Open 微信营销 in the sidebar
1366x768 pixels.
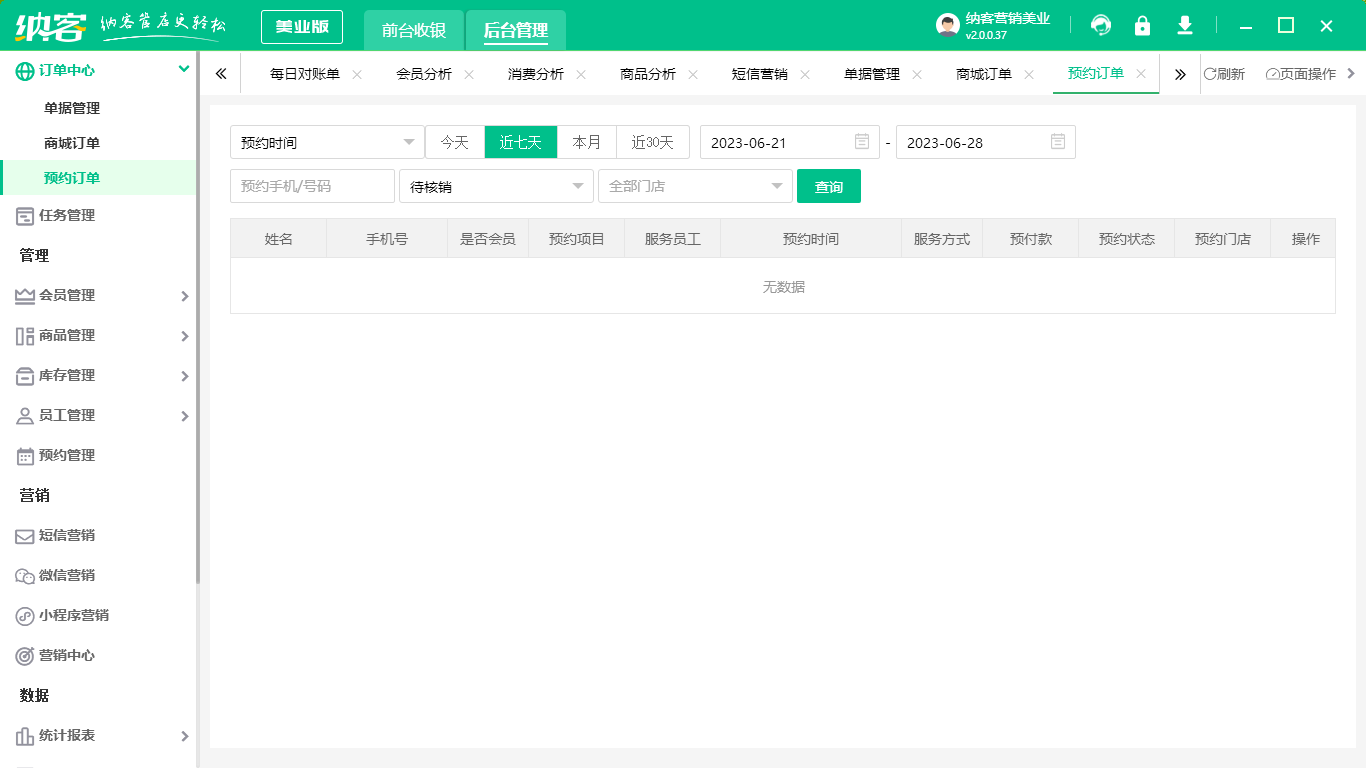[22, 575]
